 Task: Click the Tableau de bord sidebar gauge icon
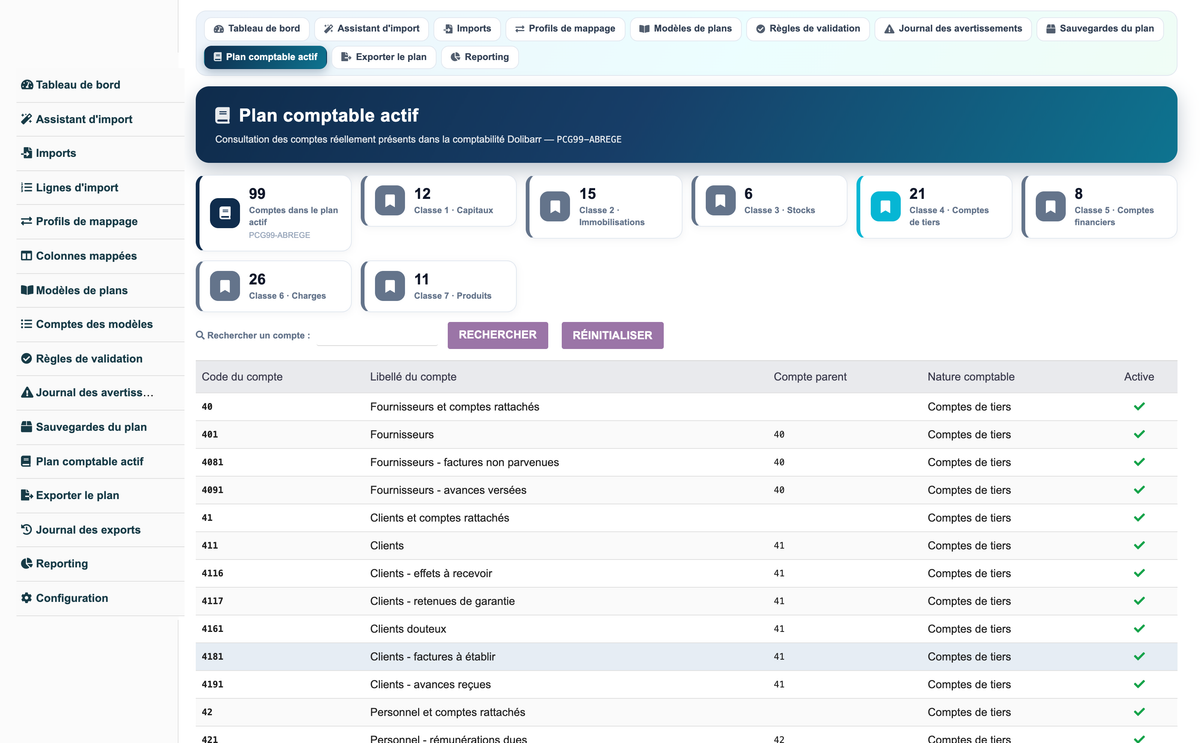click(x=27, y=85)
